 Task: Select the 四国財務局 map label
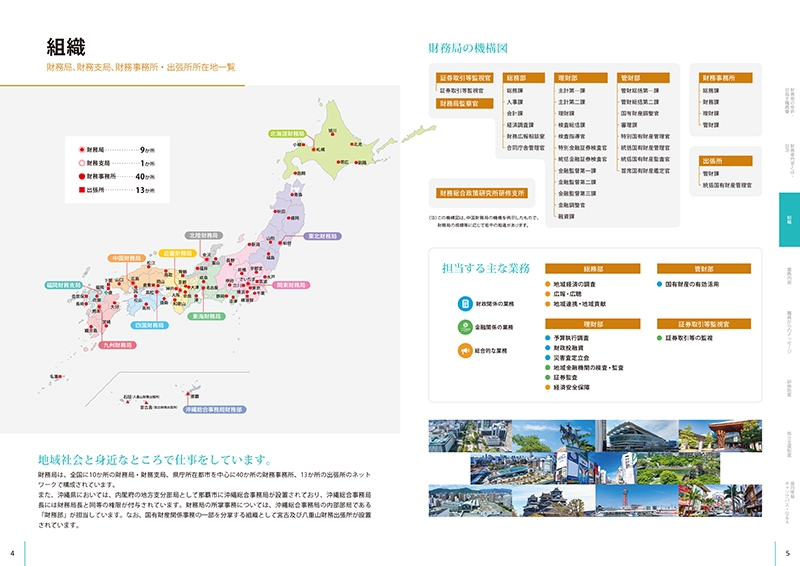point(149,325)
